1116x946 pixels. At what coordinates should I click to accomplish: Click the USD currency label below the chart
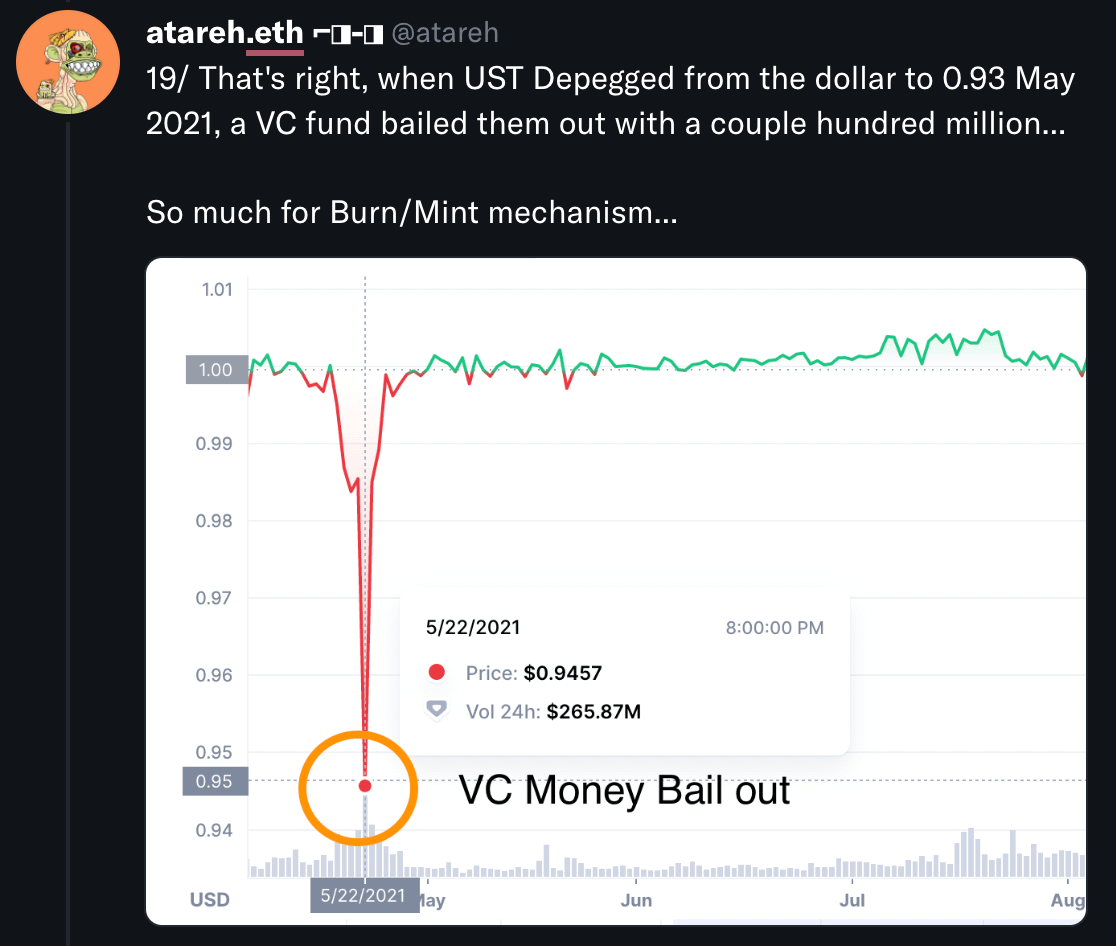click(210, 900)
